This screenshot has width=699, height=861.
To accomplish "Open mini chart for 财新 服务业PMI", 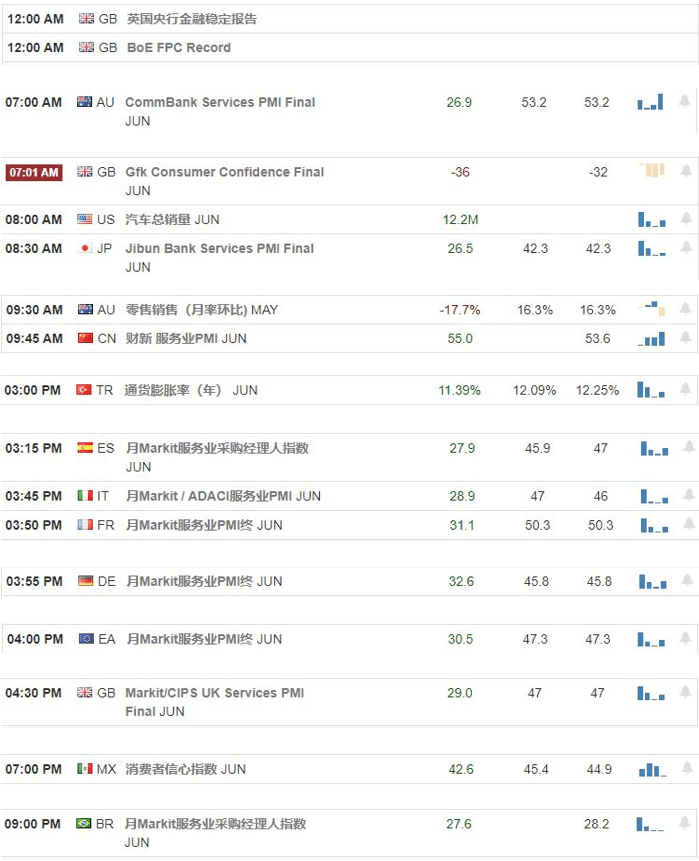I will pos(651,338).
